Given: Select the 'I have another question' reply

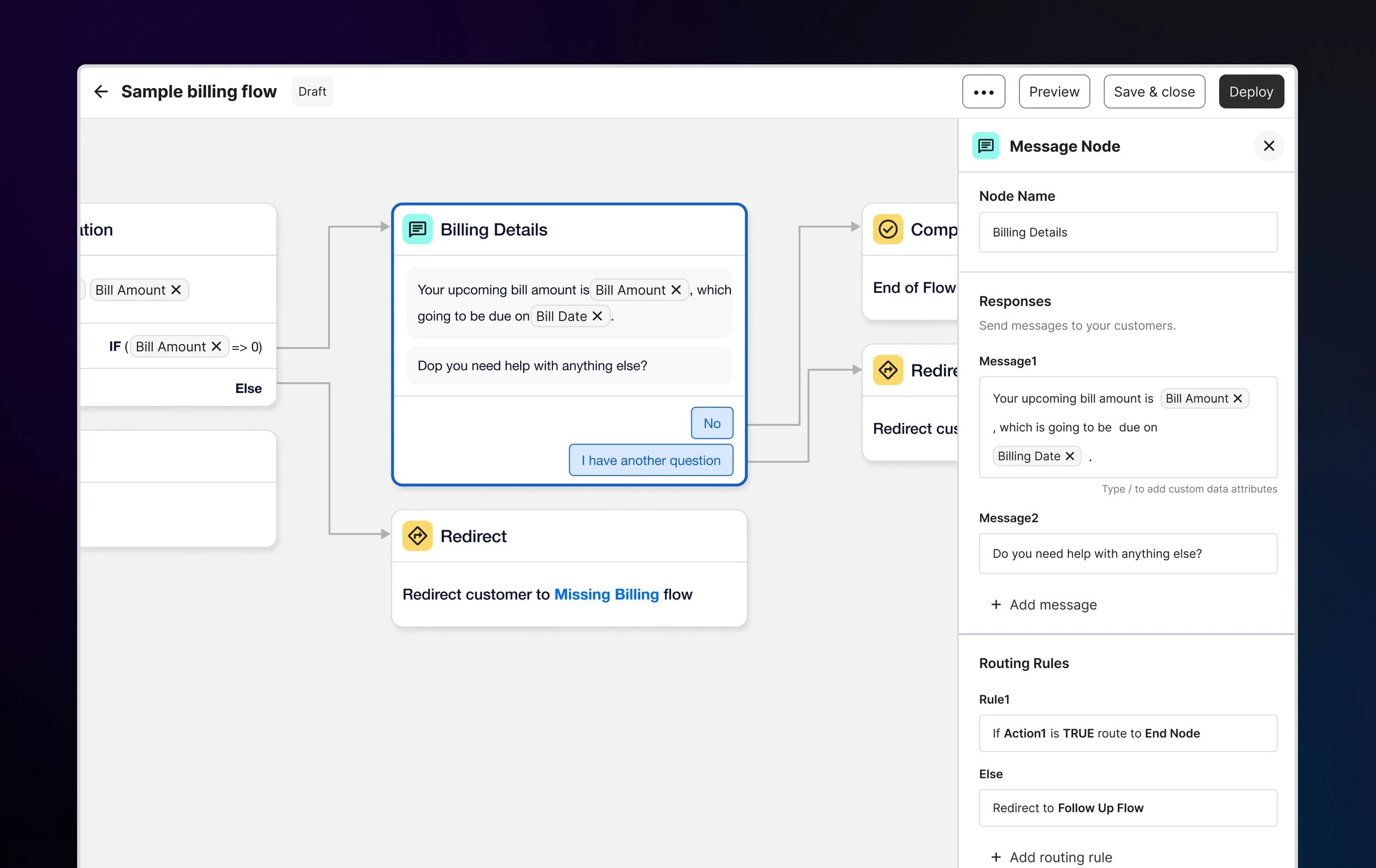Looking at the screenshot, I should pos(651,460).
